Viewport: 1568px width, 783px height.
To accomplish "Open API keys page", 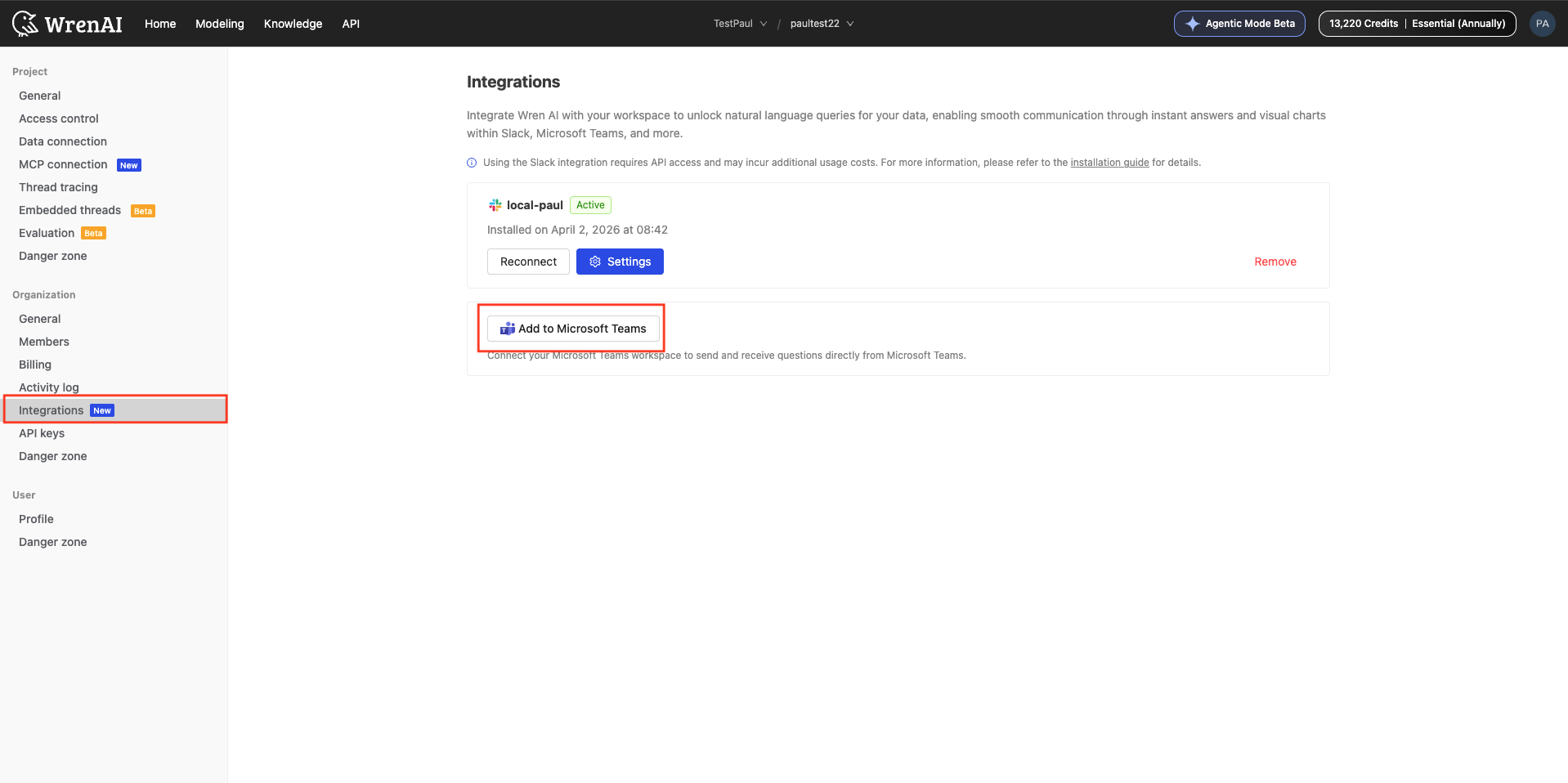I will 114,433.
